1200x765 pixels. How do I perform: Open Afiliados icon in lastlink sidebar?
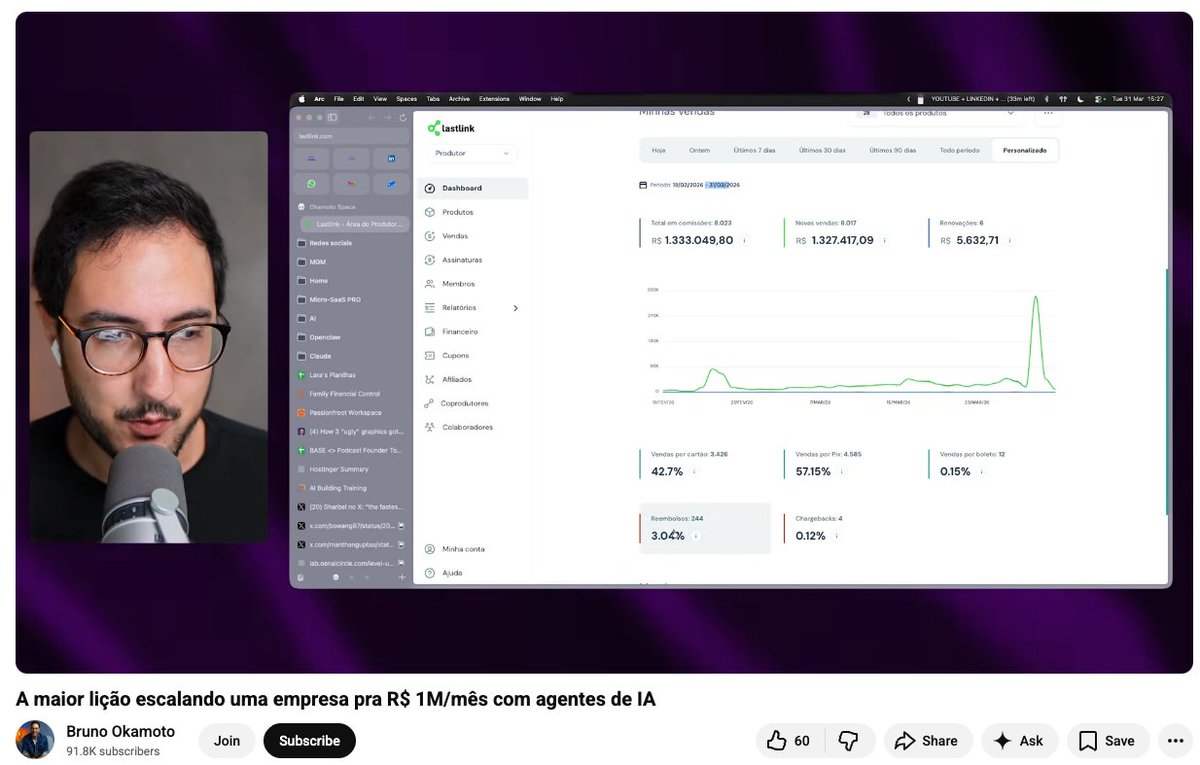click(430, 379)
